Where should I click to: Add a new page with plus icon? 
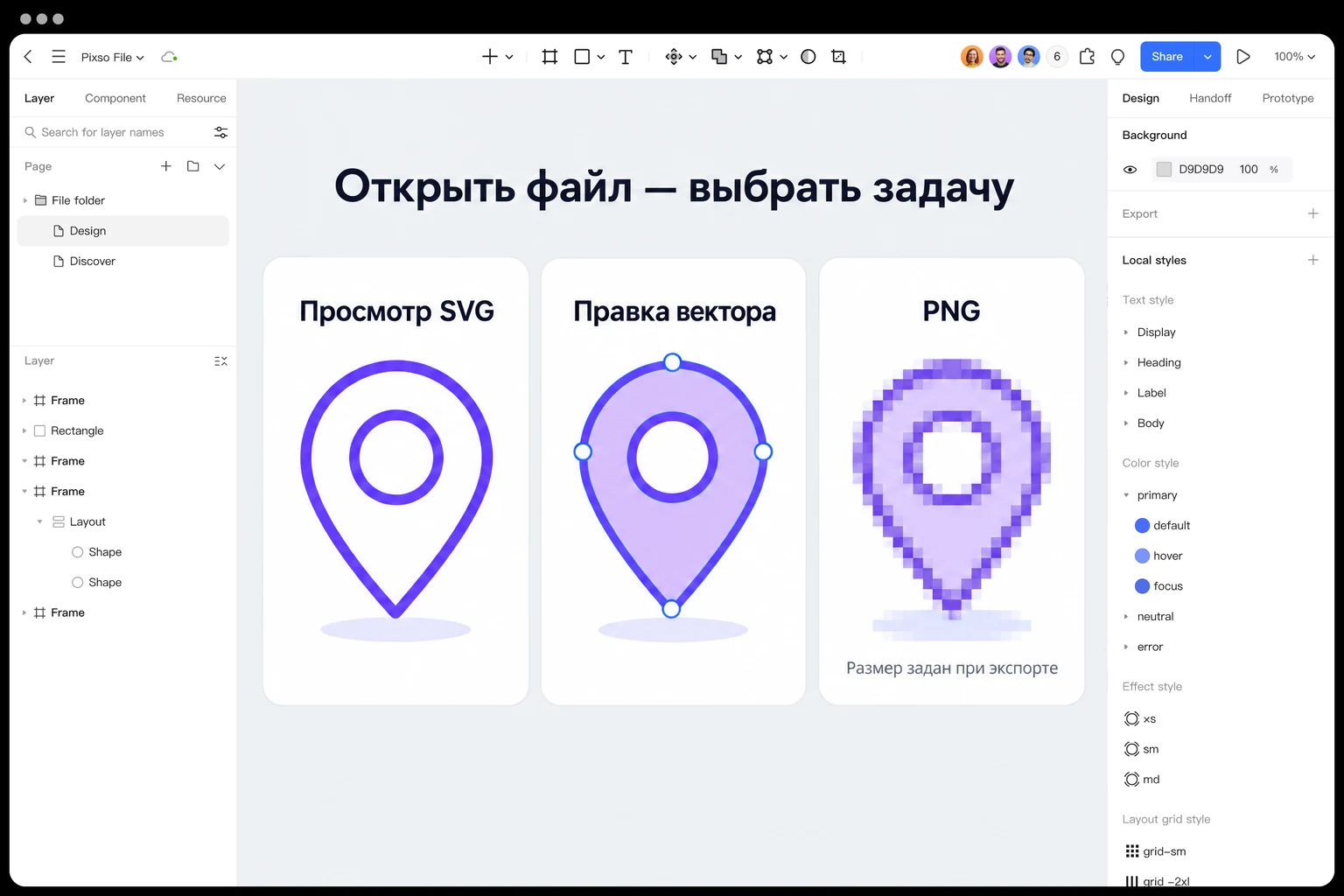tap(166, 166)
